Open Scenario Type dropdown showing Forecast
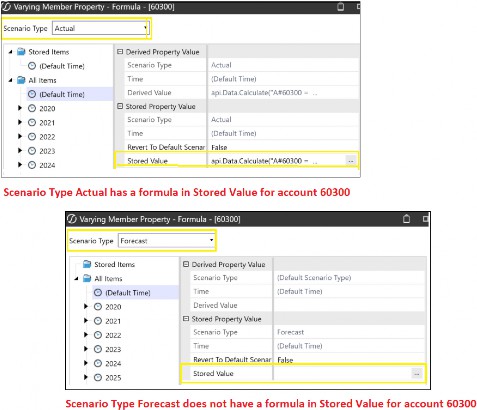The width and height of the screenshot is (477, 410). [x=166, y=241]
